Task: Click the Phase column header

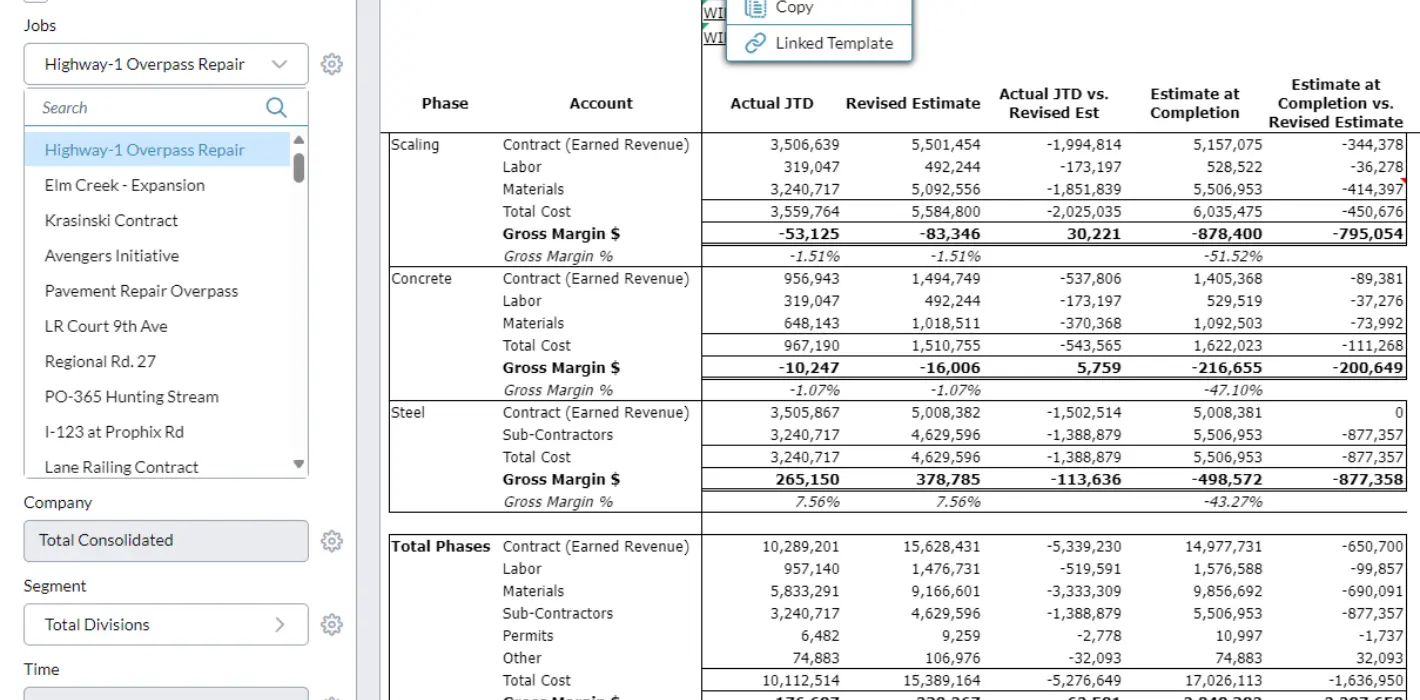Action: tap(445, 103)
